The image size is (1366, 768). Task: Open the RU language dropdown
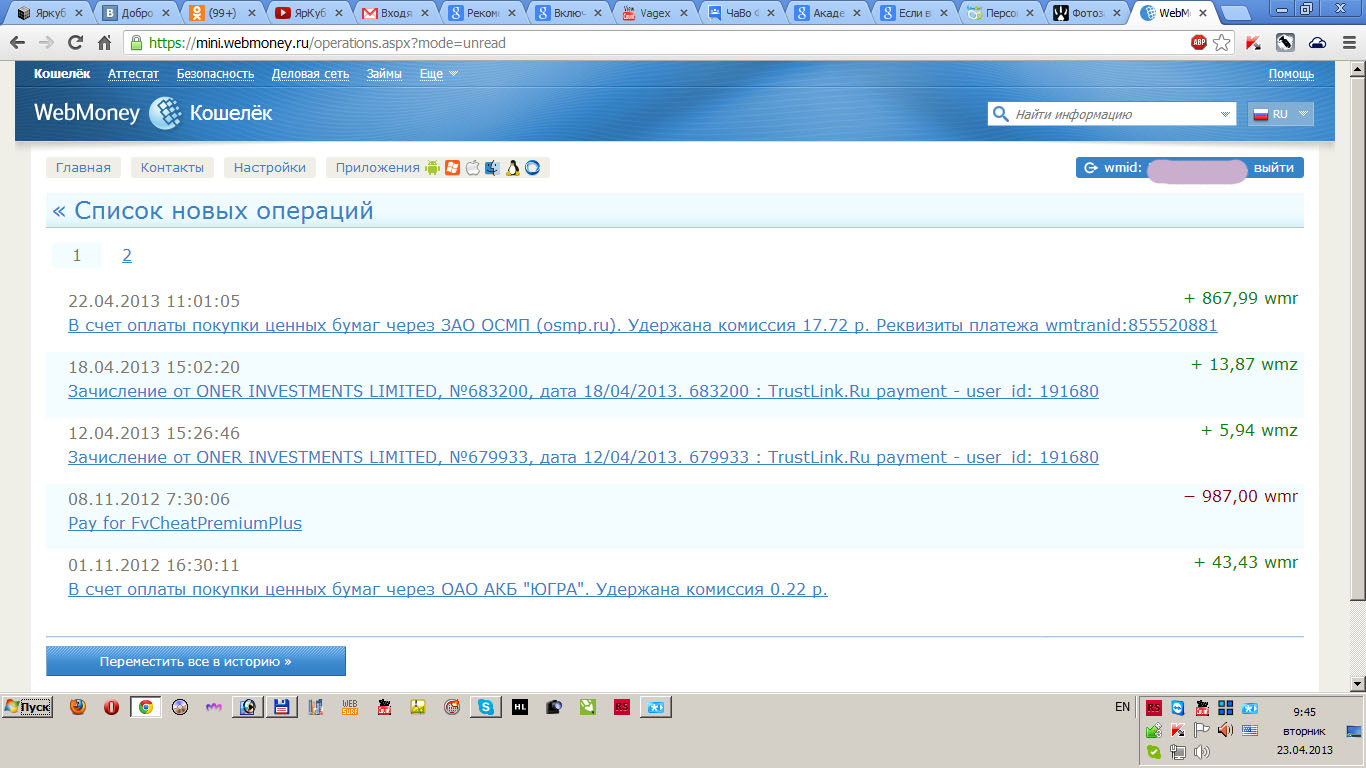pos(1280,114)
